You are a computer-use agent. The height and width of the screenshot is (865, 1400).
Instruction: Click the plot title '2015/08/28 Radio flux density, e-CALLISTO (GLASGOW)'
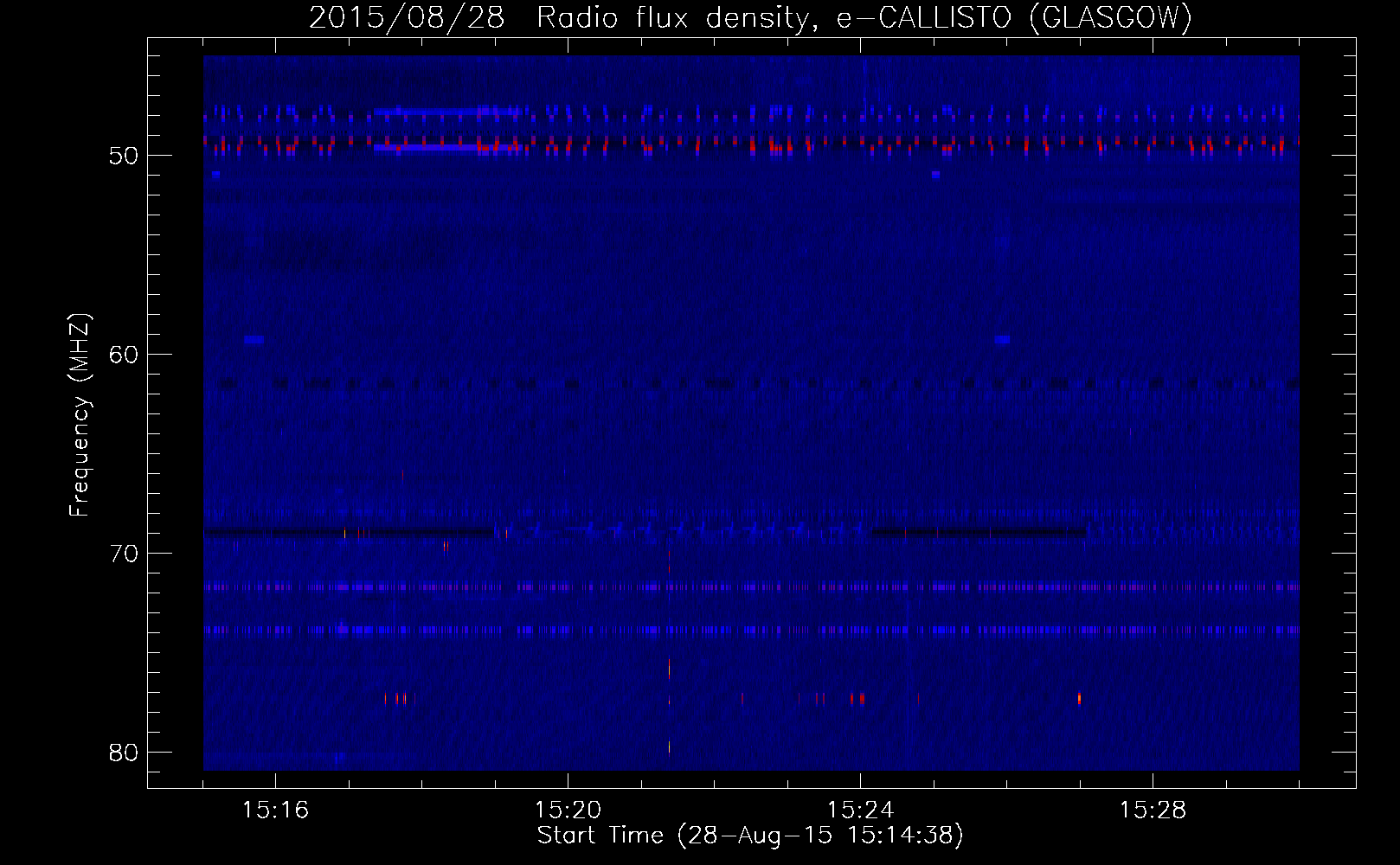click(750, 18)
